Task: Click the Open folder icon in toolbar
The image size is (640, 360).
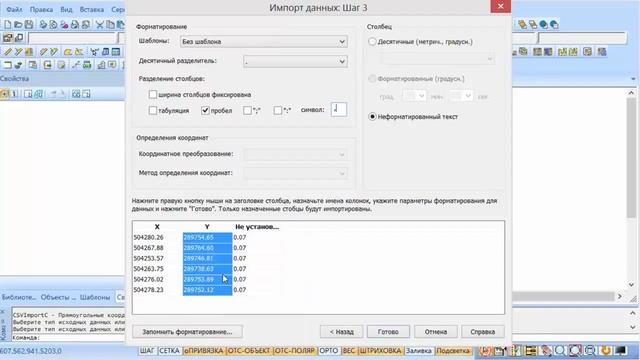Action: (18, 24)
